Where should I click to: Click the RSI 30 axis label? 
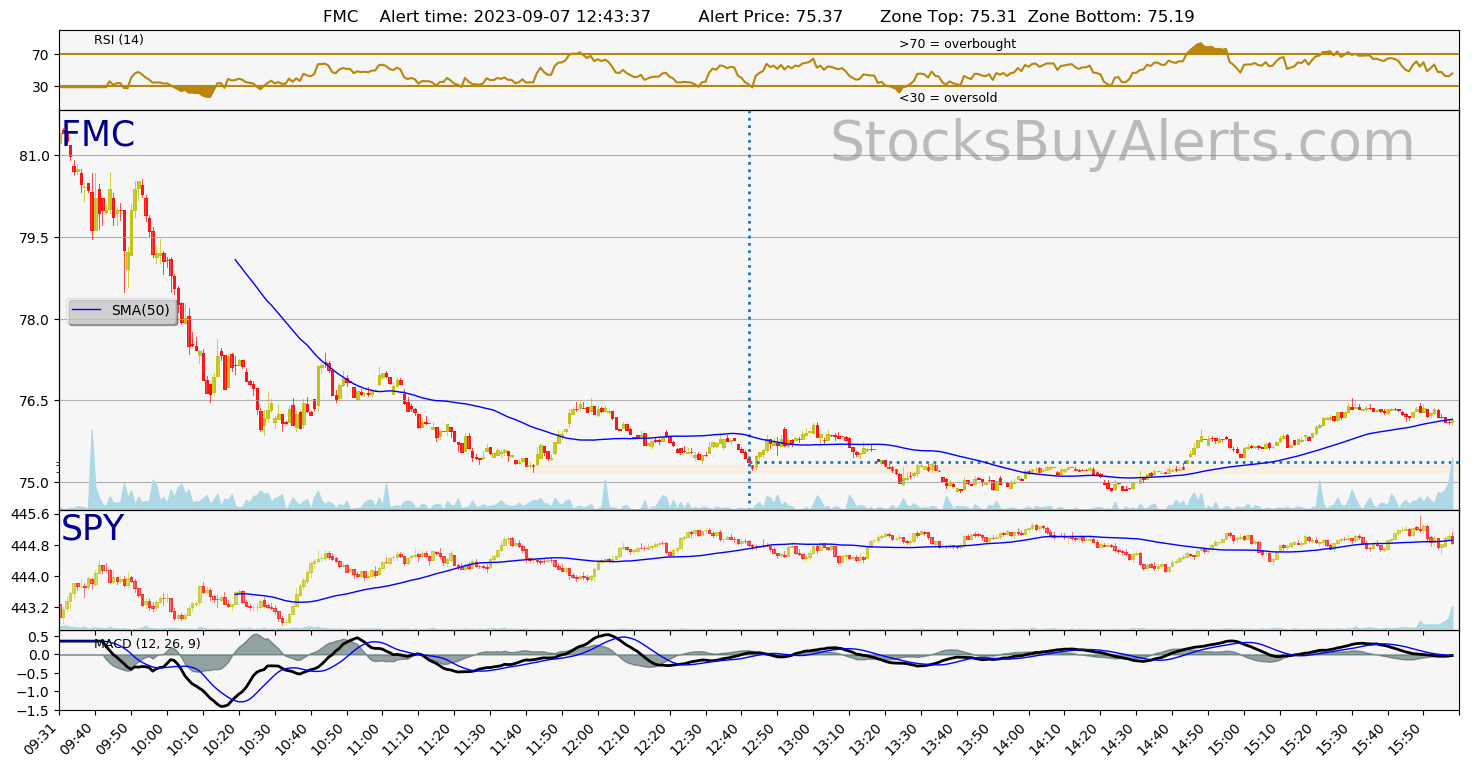[x=41, y=87]
